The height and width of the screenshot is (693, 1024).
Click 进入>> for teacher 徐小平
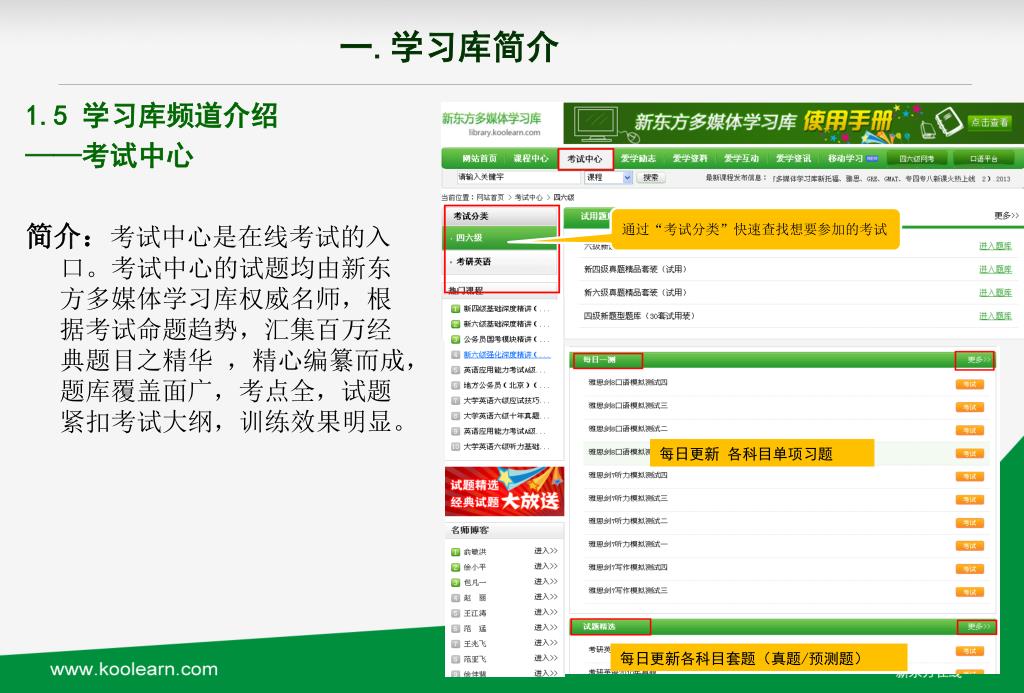click(x=546, y=566)
